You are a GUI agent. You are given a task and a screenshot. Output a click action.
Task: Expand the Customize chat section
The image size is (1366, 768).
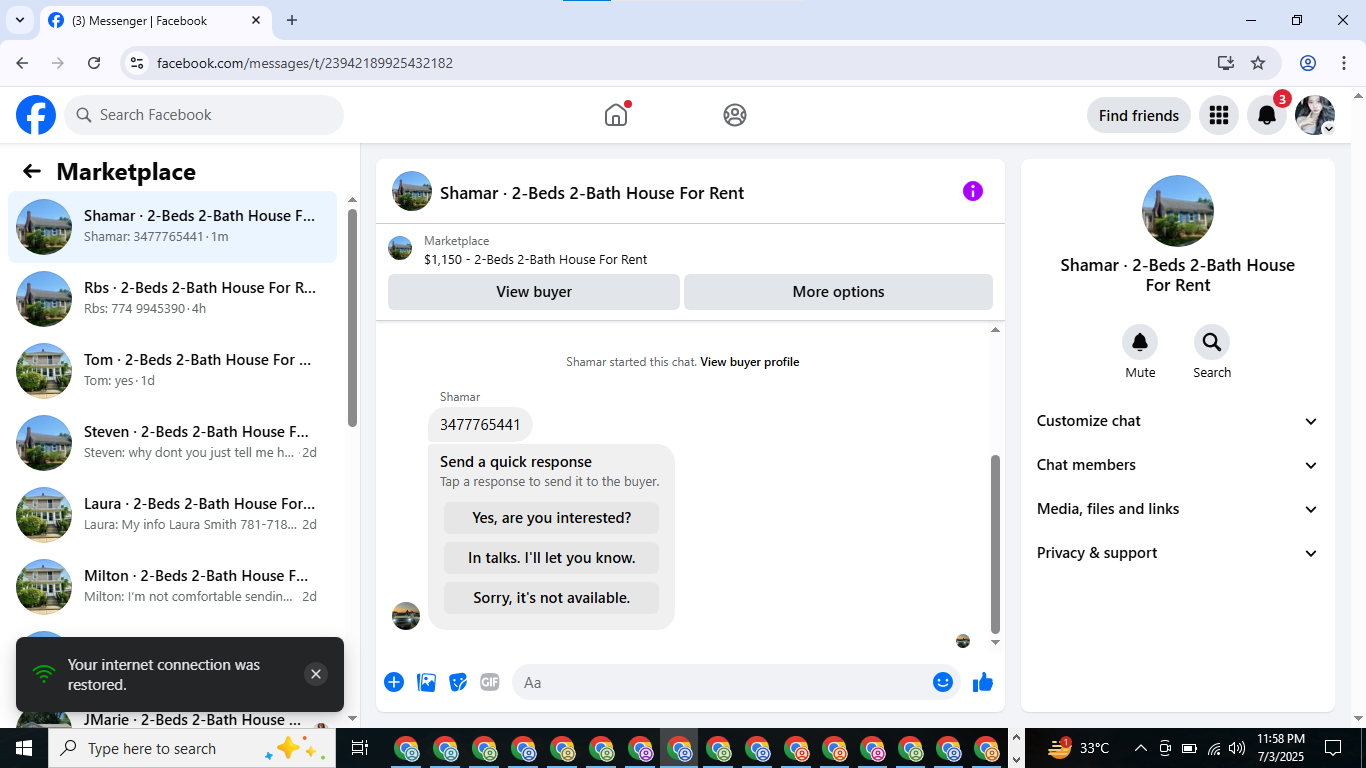[x=1178, y=421]
